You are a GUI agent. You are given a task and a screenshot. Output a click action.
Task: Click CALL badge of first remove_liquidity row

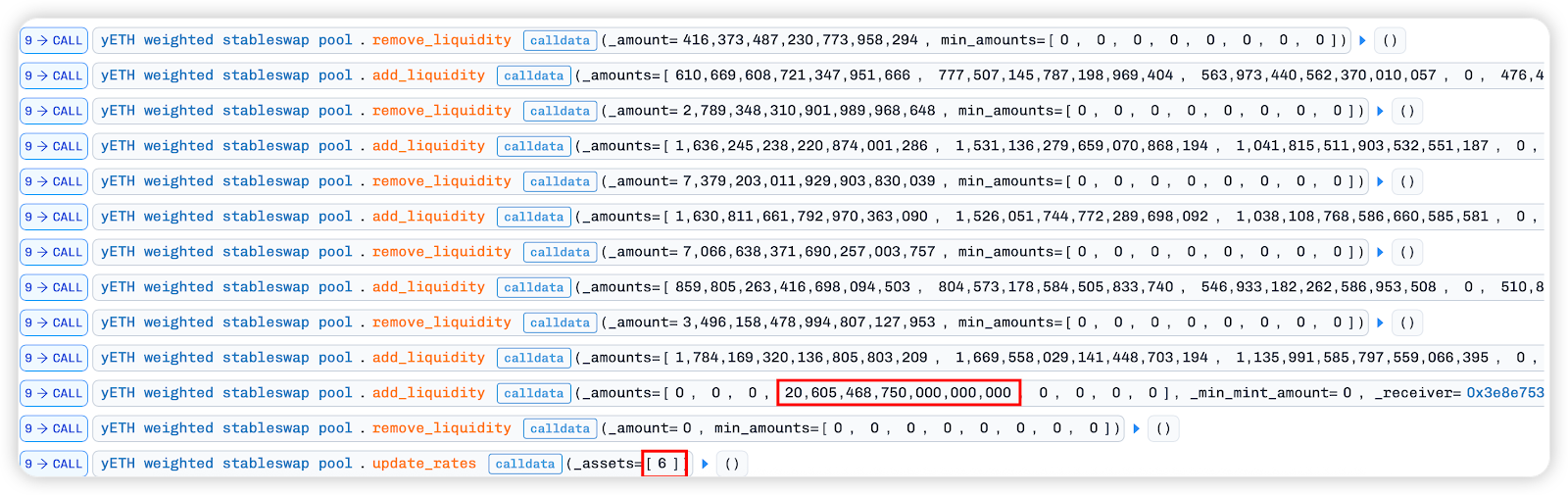54,41
